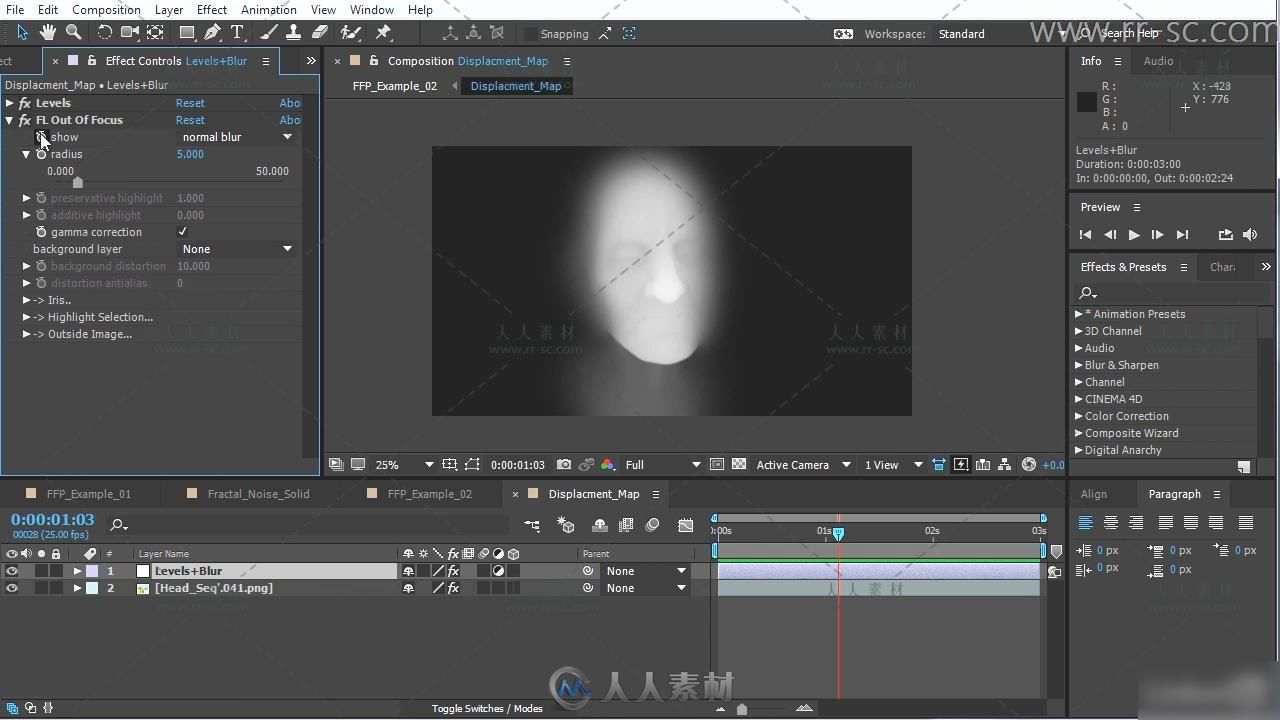
Task: Select the Rotation tool
Action: (x=104, y=33)
